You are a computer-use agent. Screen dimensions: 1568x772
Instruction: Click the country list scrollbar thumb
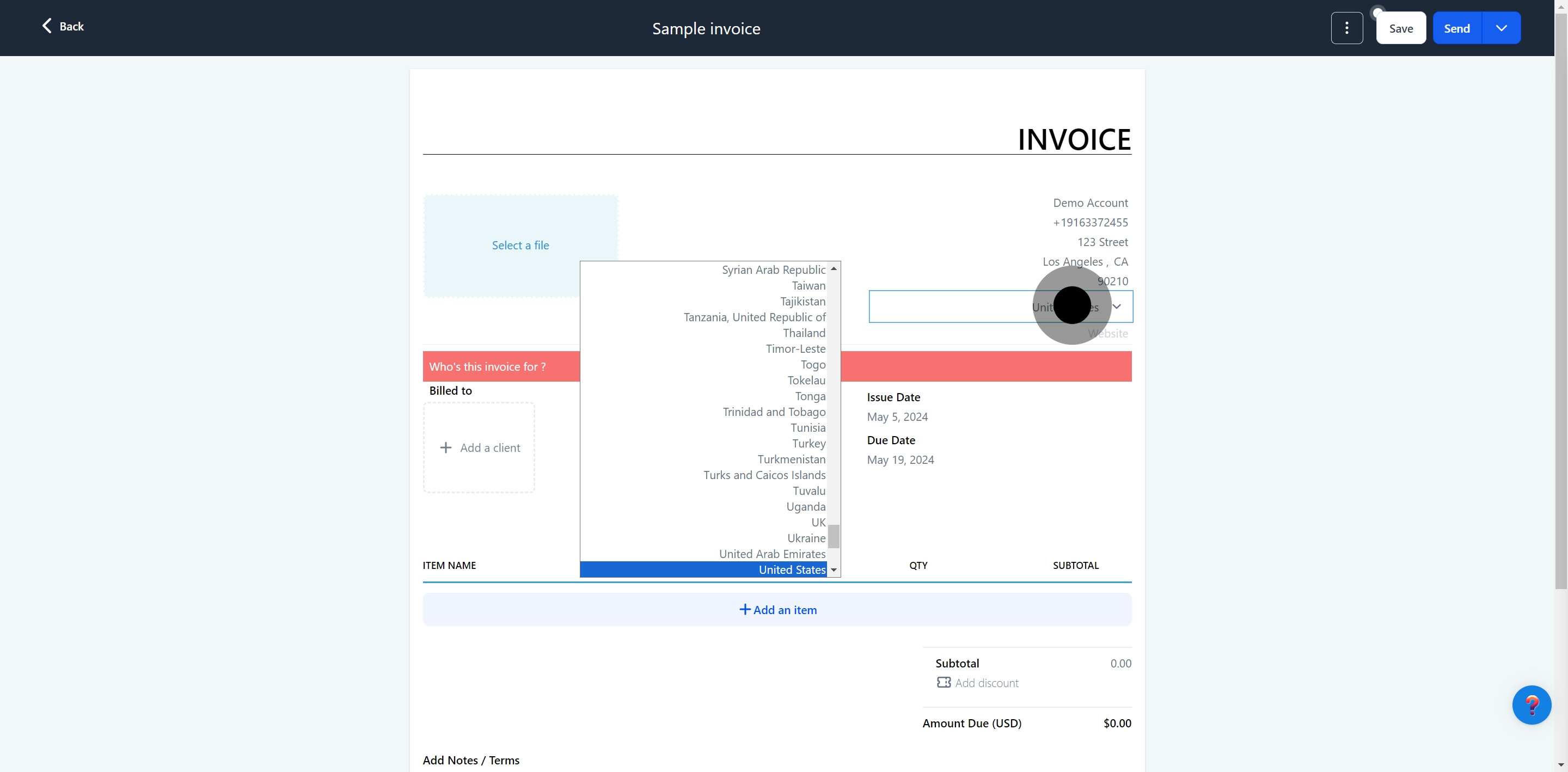pyautogui.click(x=834, y=536)
